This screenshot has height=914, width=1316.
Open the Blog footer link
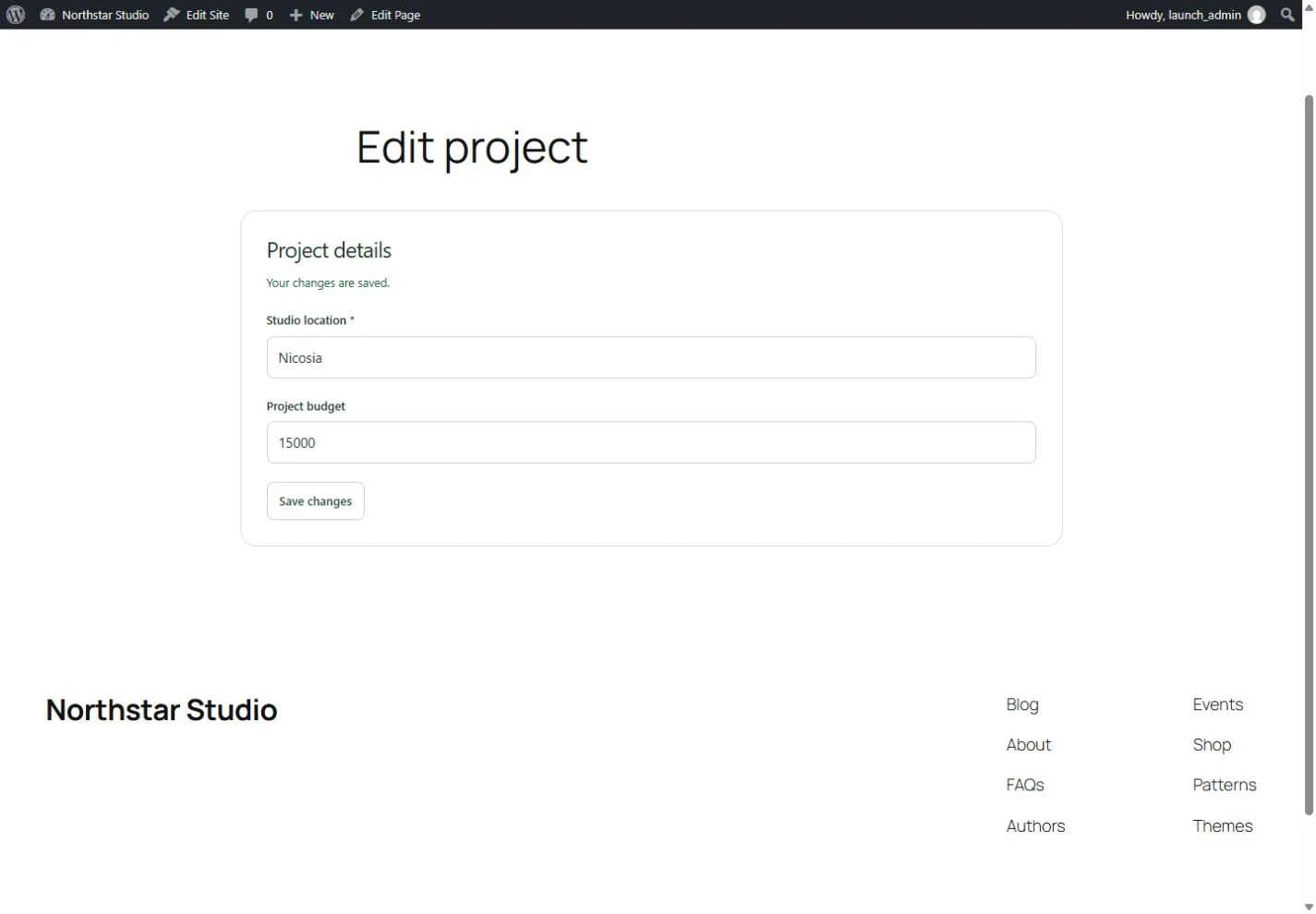click(1022, 704)
